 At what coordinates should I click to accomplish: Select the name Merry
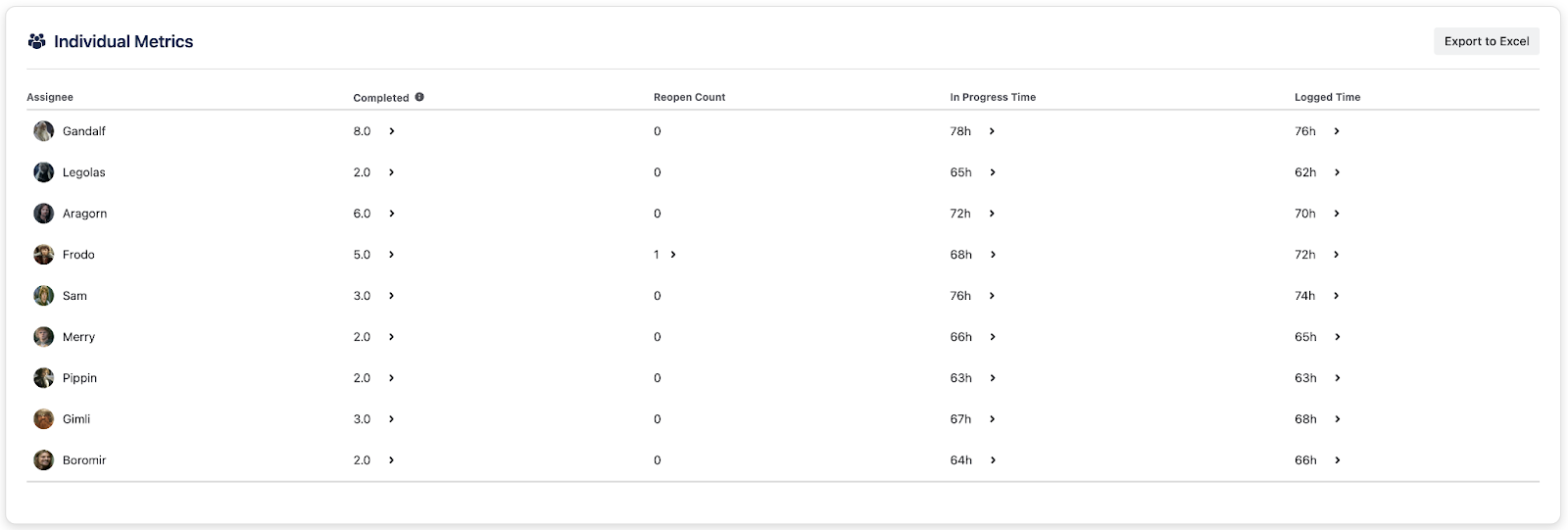tap(78, 337)
